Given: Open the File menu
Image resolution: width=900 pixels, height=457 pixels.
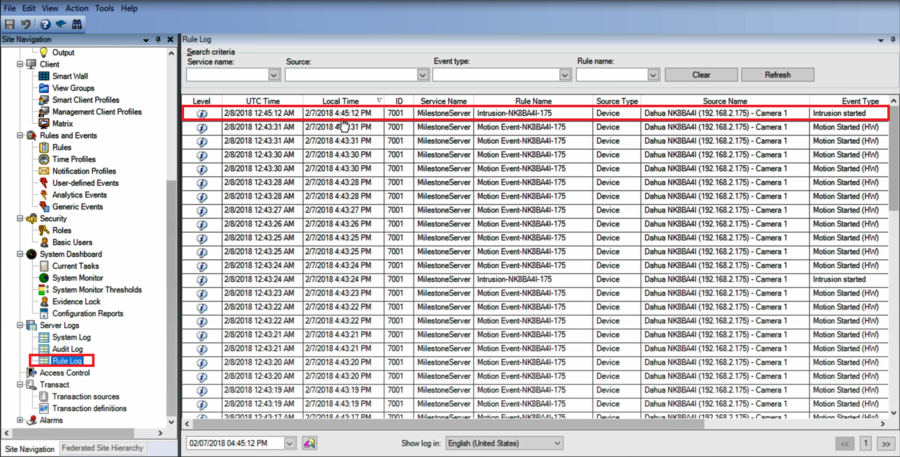Looking at the screenshot, I should coord(10,9).
